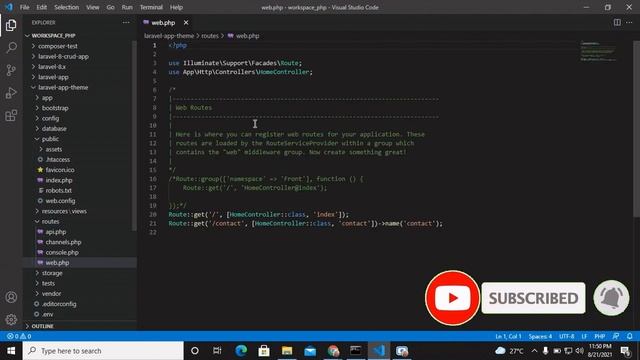Open the Go menu
Viewport: 640px width, 360px height.
pos(110,7)
